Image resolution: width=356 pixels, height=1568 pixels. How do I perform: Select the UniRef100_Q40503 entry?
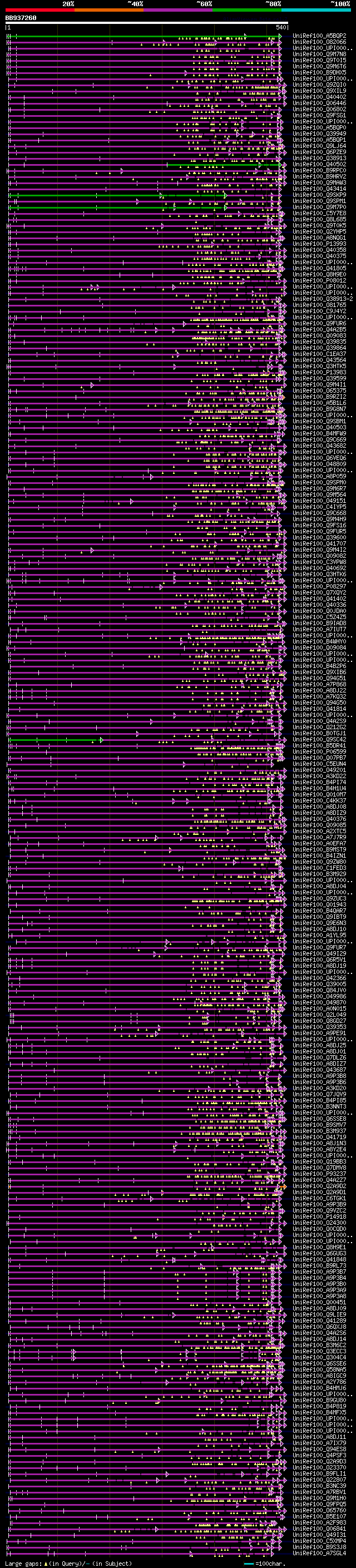[319, 427]
